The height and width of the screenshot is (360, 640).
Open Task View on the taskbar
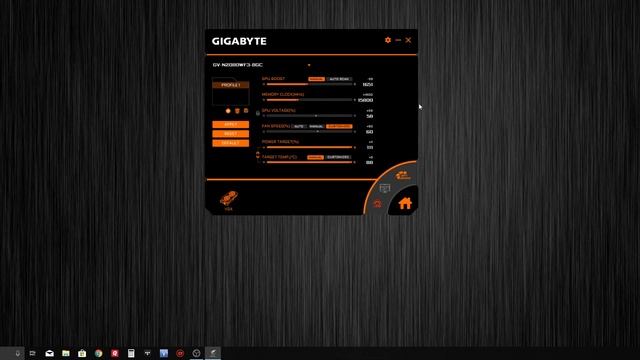(33, 353)
